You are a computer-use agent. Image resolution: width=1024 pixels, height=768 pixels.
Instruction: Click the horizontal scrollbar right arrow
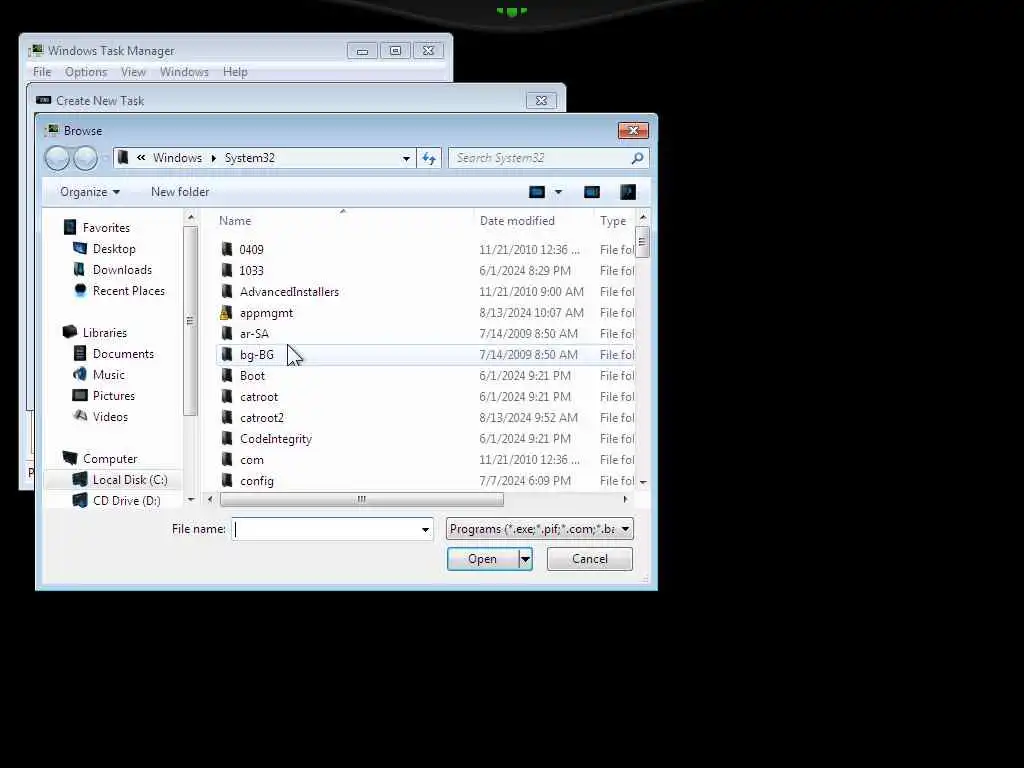click(625, 500)
